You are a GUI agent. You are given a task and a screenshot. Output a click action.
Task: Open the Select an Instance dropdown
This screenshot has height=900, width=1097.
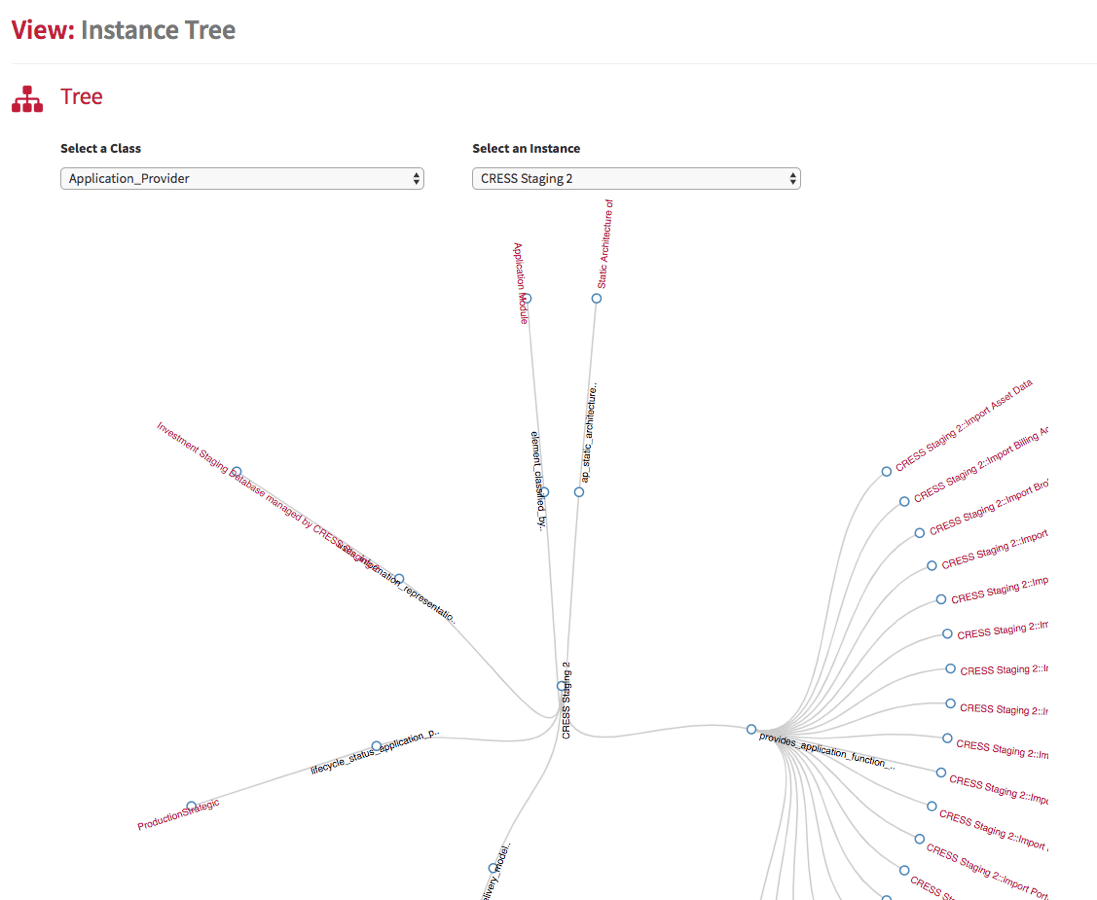coord(636,178)
